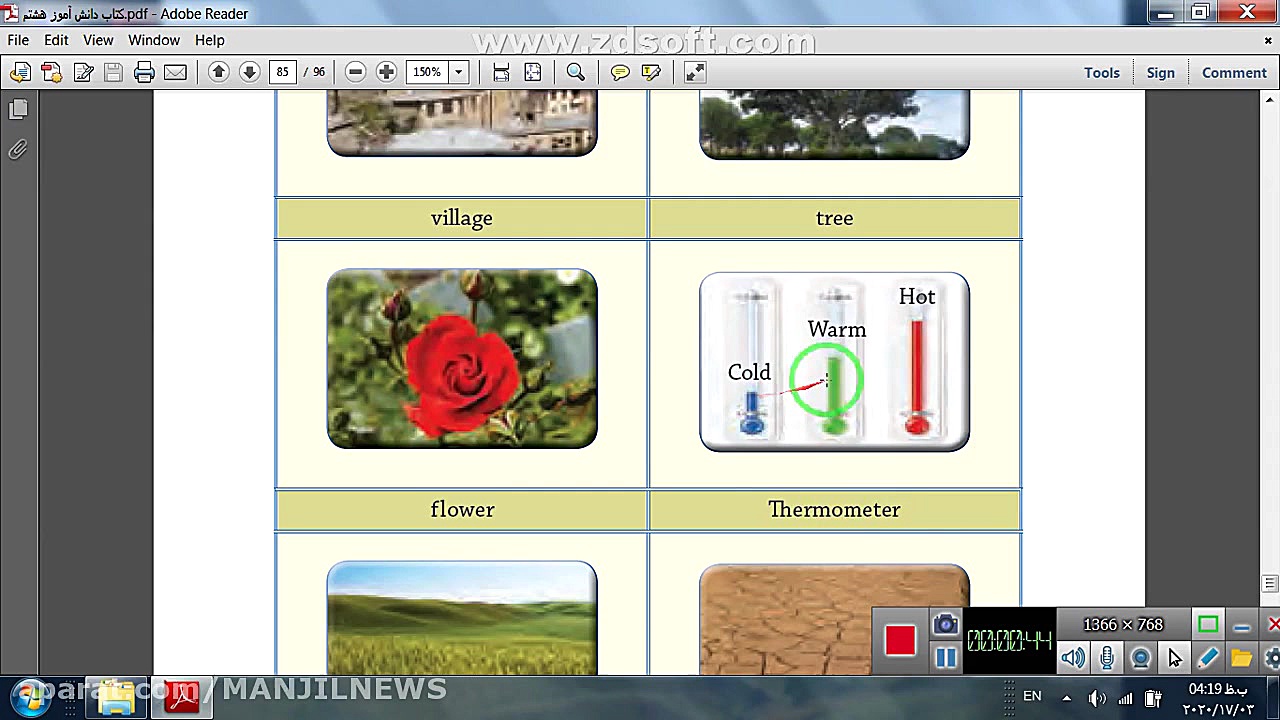Click the fit one full page icon
This screenshot has height=720, width=1280.
click(533, 72)
